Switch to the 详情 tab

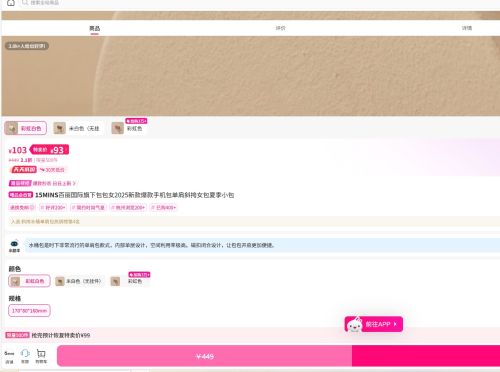[x=467, y=28]
